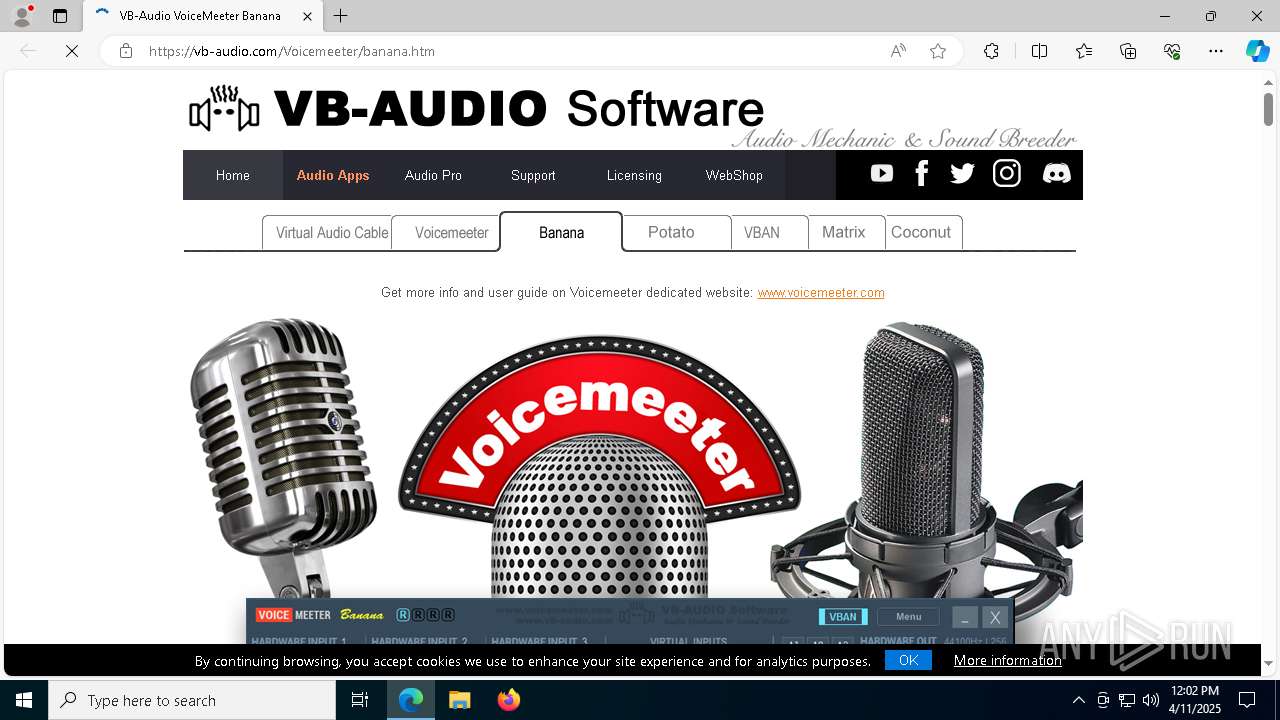The width and height of the screenshot is (1280, 720).
Task: View site information lock icon
Action: click(x=126, y=51)
